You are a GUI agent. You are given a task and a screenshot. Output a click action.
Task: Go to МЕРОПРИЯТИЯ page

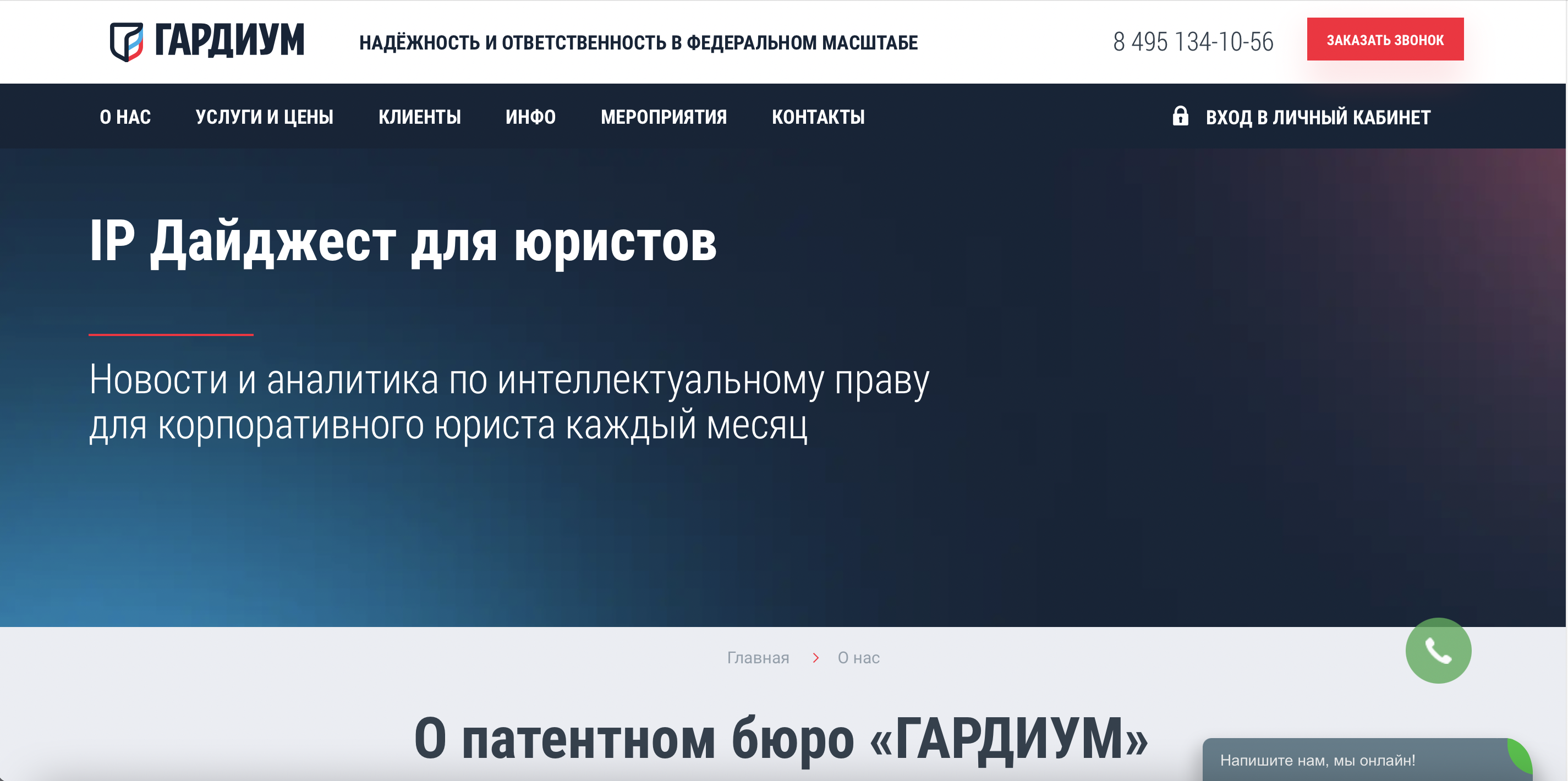point(664,117)
